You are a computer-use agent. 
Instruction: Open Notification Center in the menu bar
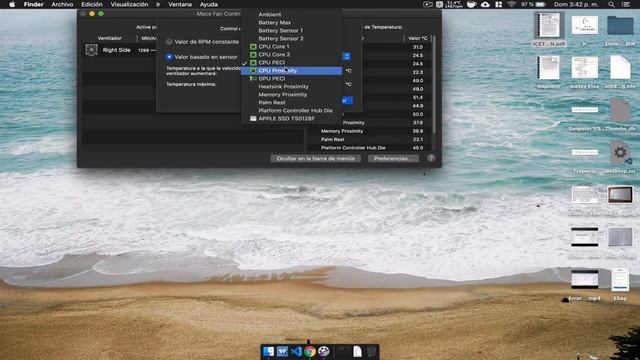[x=625, y=4]
